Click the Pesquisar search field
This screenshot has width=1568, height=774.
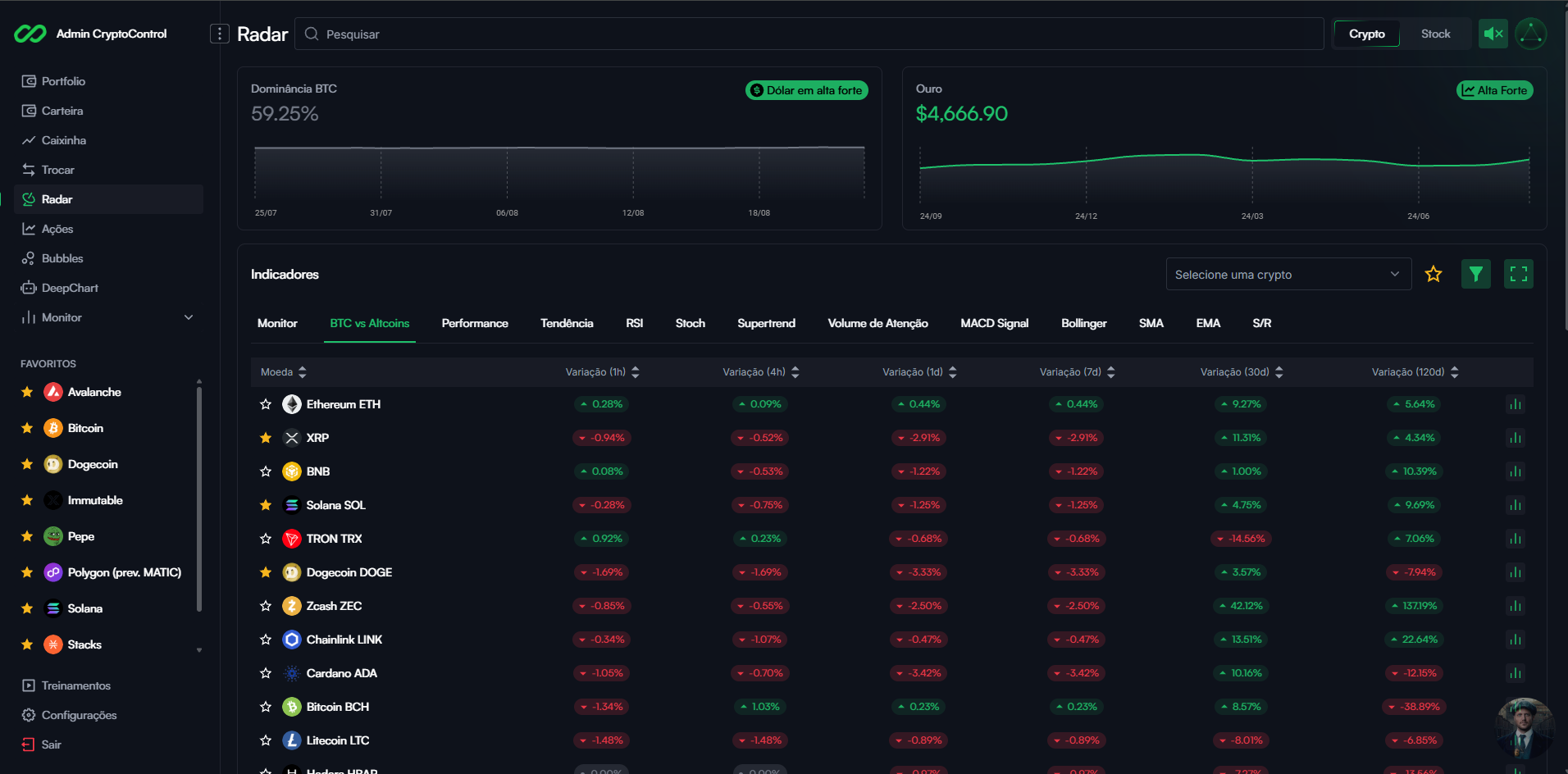tap(809, 34)
